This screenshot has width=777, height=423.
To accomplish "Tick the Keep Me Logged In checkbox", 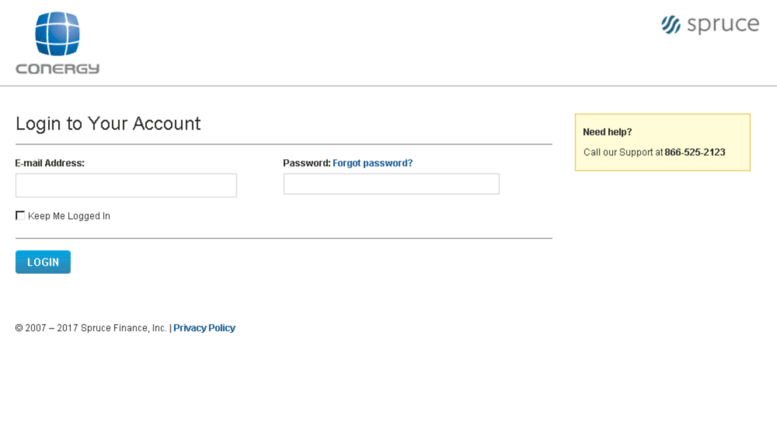I will [20, 215].
